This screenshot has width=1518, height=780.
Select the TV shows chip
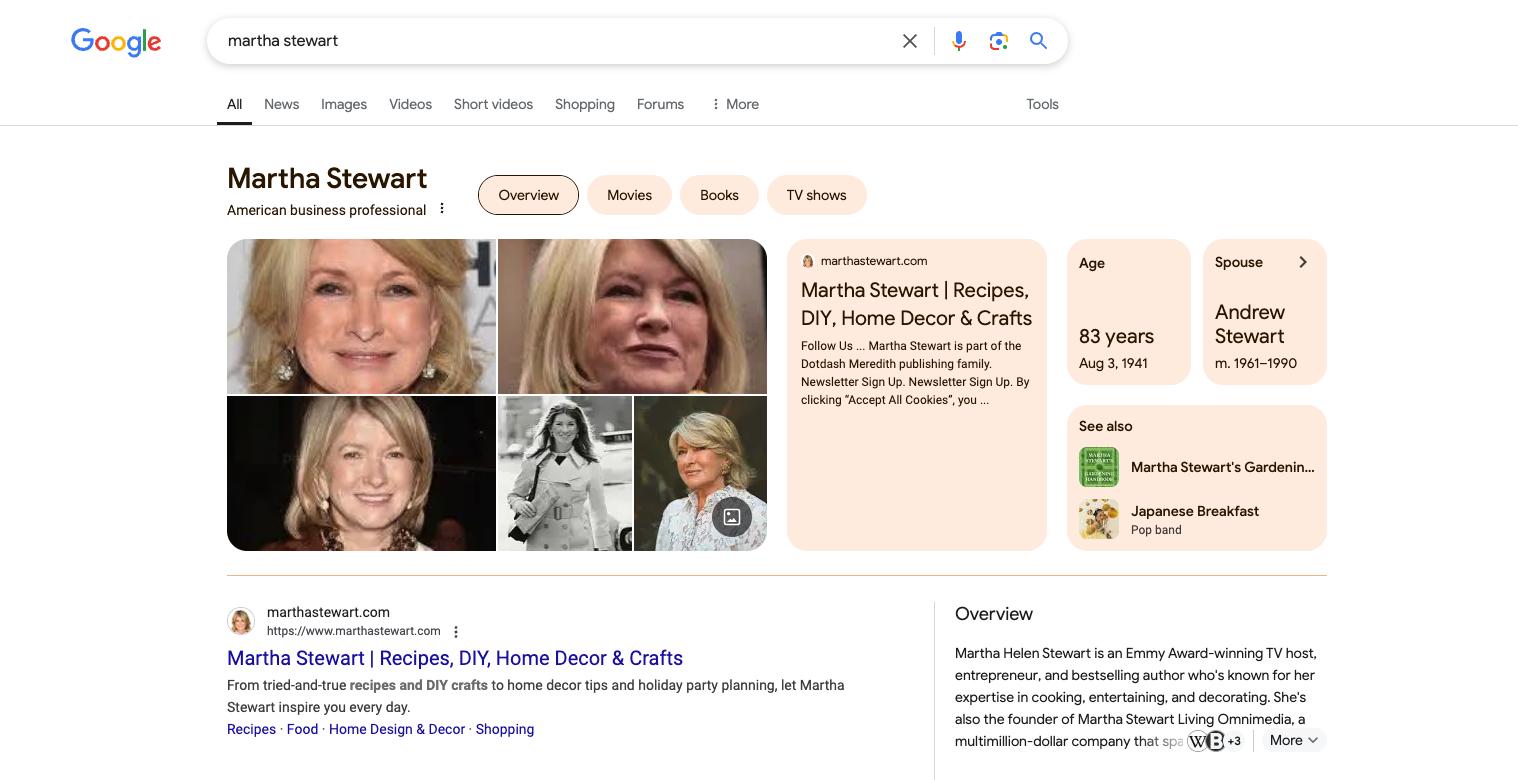tap(816, 195)
